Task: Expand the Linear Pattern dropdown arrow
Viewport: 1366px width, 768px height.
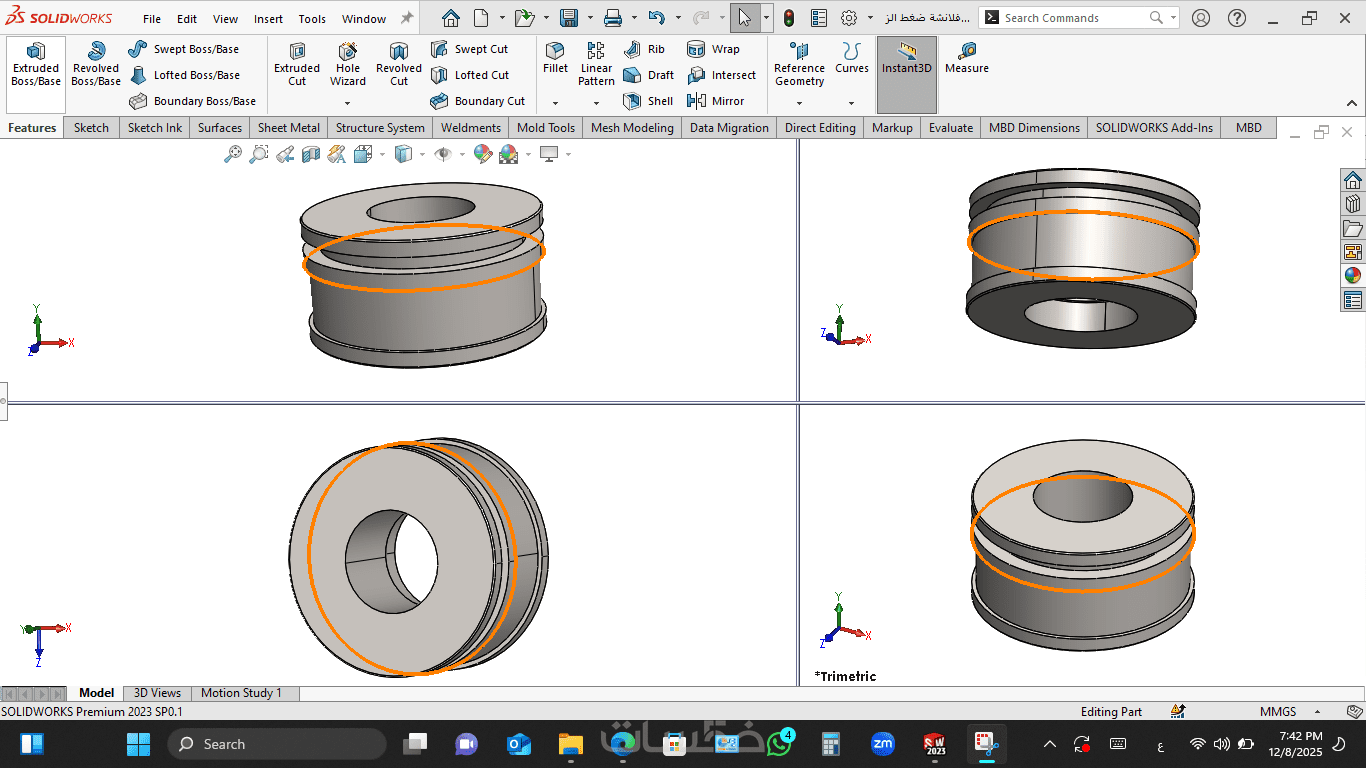Action: click(x=596, y=103)
